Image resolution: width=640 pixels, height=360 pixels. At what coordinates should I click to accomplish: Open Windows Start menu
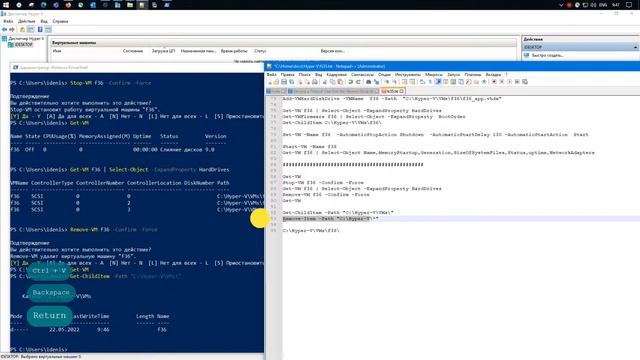click(6, 5)
